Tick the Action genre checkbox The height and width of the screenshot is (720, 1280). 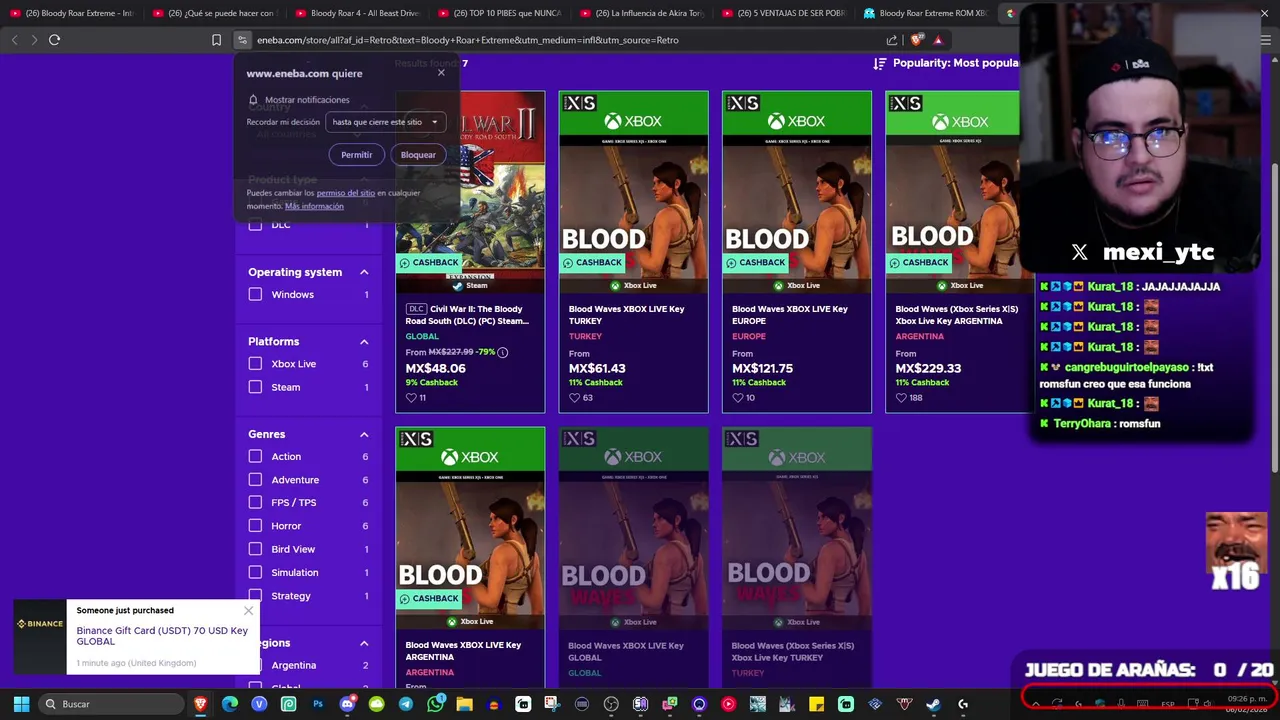pyautogui.click(x=255, y=456)
